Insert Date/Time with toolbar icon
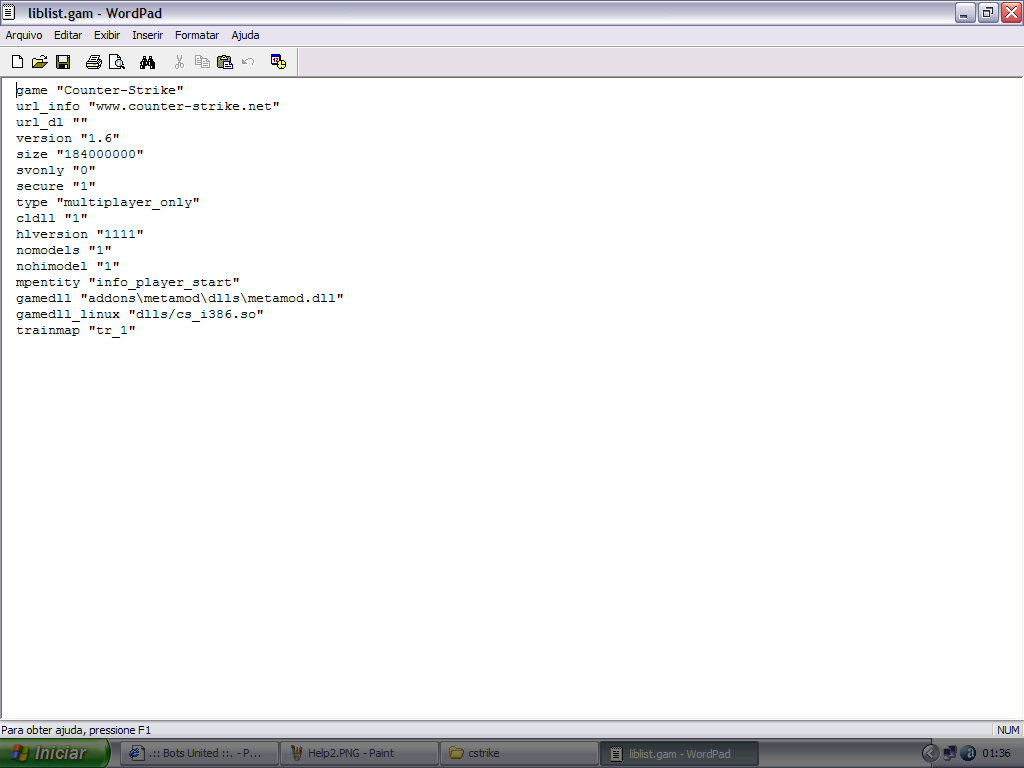This screenshot has width=1024, height=768. tap(278, 62)
